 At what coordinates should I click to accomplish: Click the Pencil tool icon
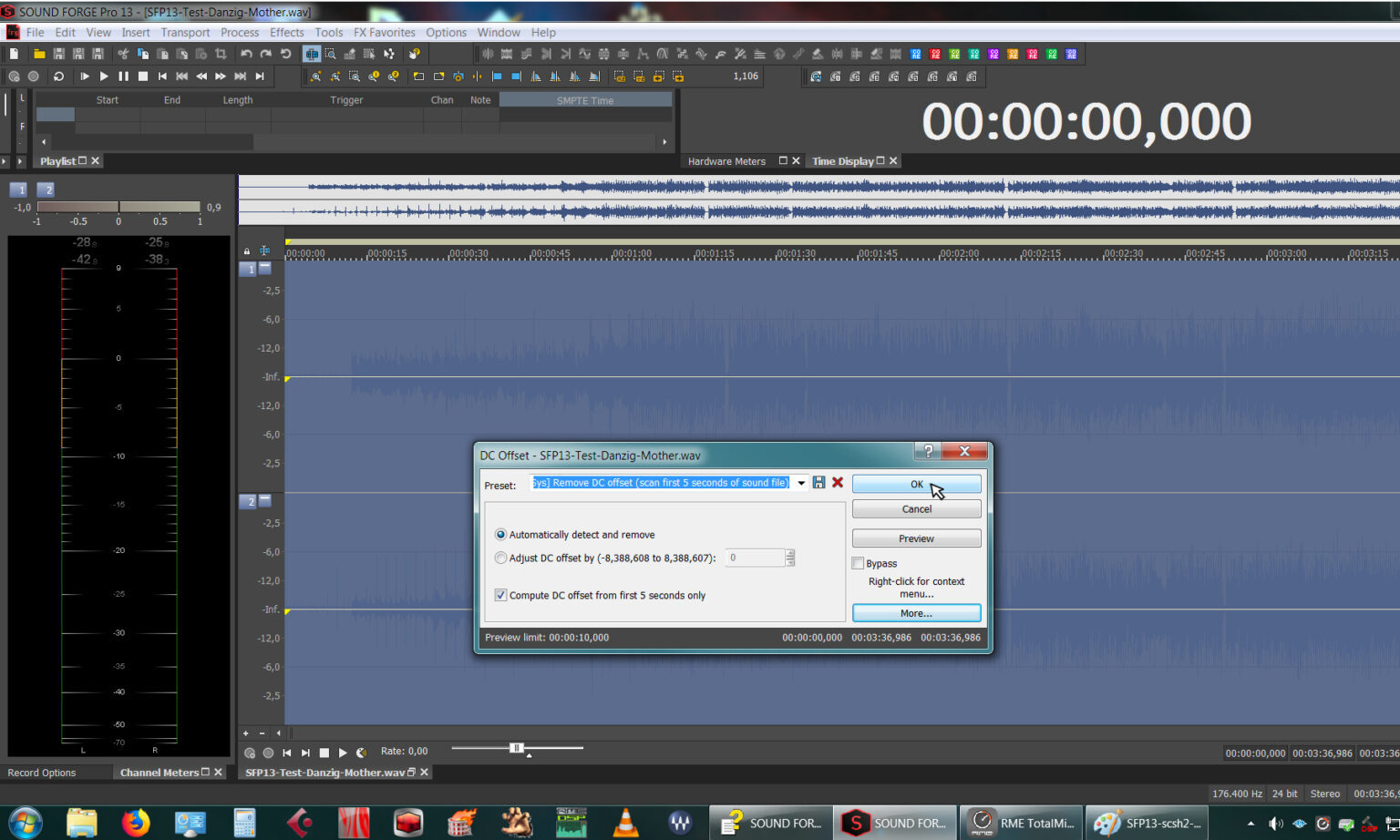[x=350, y=55]
